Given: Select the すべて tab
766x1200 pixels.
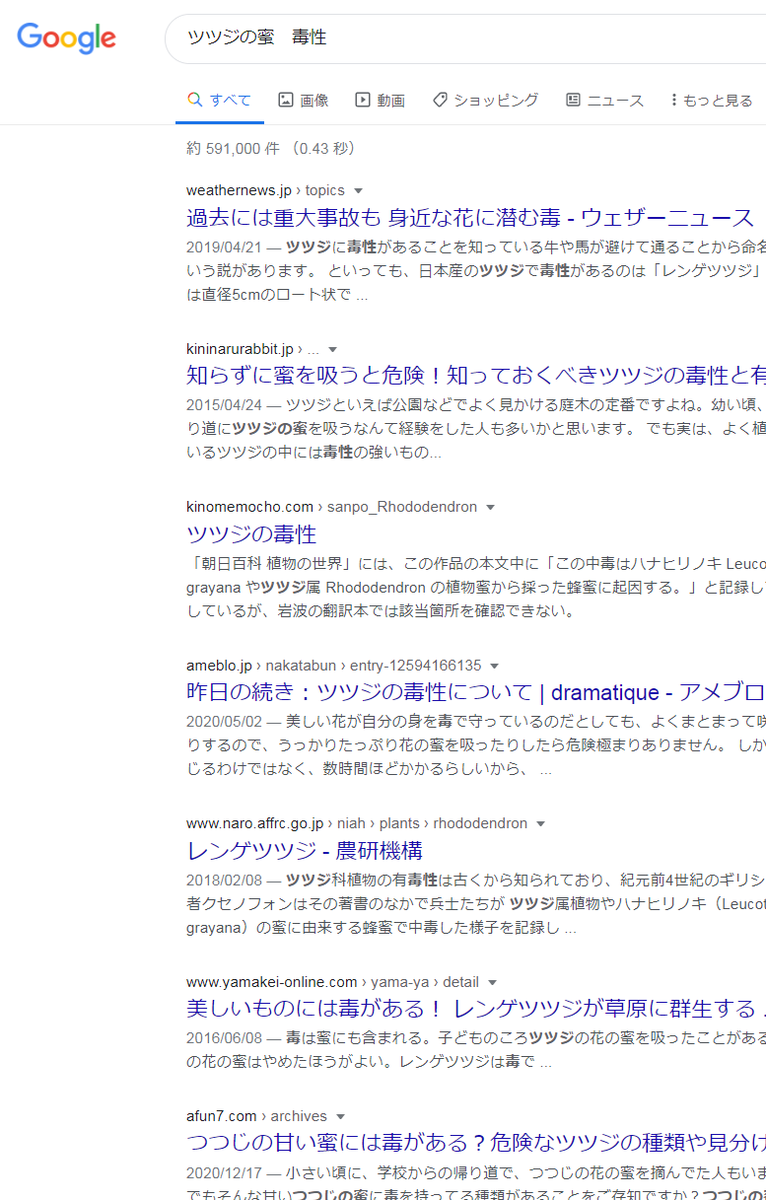Looking at the screenshot, I should [219, 100].
